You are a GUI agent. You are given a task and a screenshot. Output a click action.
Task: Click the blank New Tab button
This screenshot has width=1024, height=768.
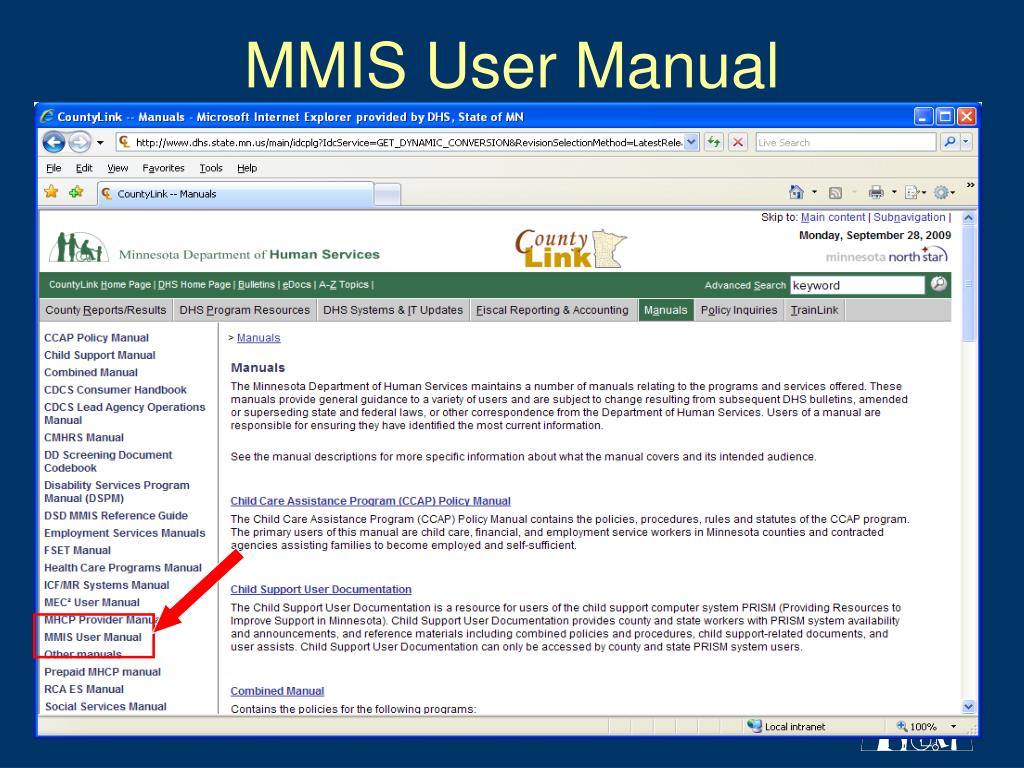(x=387, y=195)
